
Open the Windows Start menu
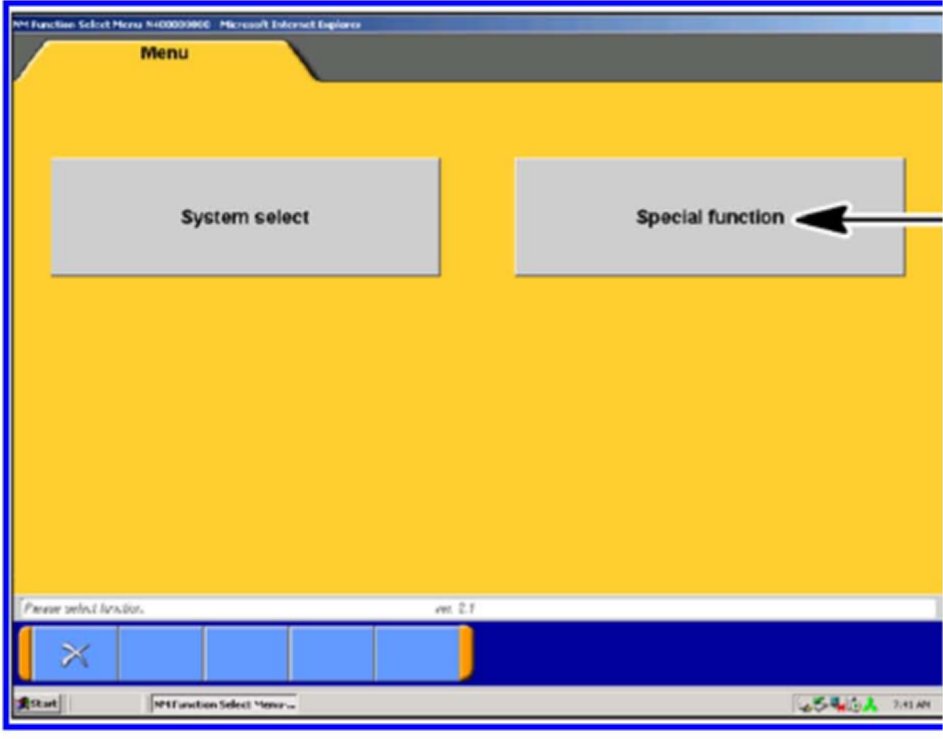[x=37, y=705]
